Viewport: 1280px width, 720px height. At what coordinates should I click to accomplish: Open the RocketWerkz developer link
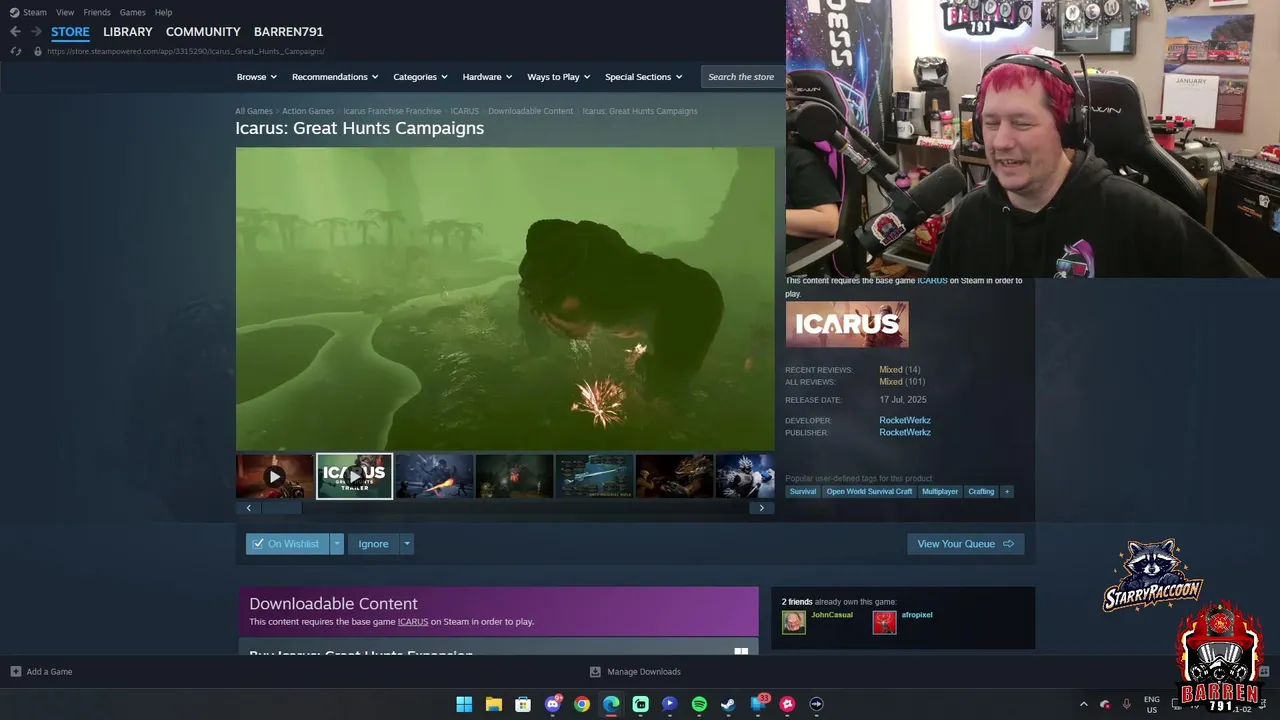(905, 420)
